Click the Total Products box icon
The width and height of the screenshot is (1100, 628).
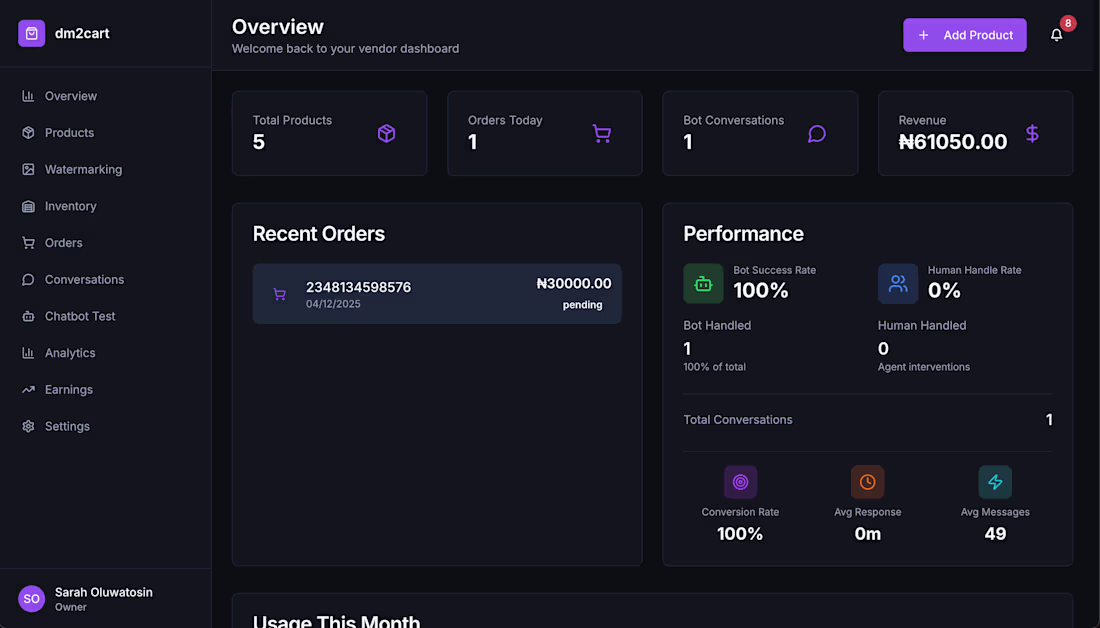pyautogui.click(x=386, y=133)
